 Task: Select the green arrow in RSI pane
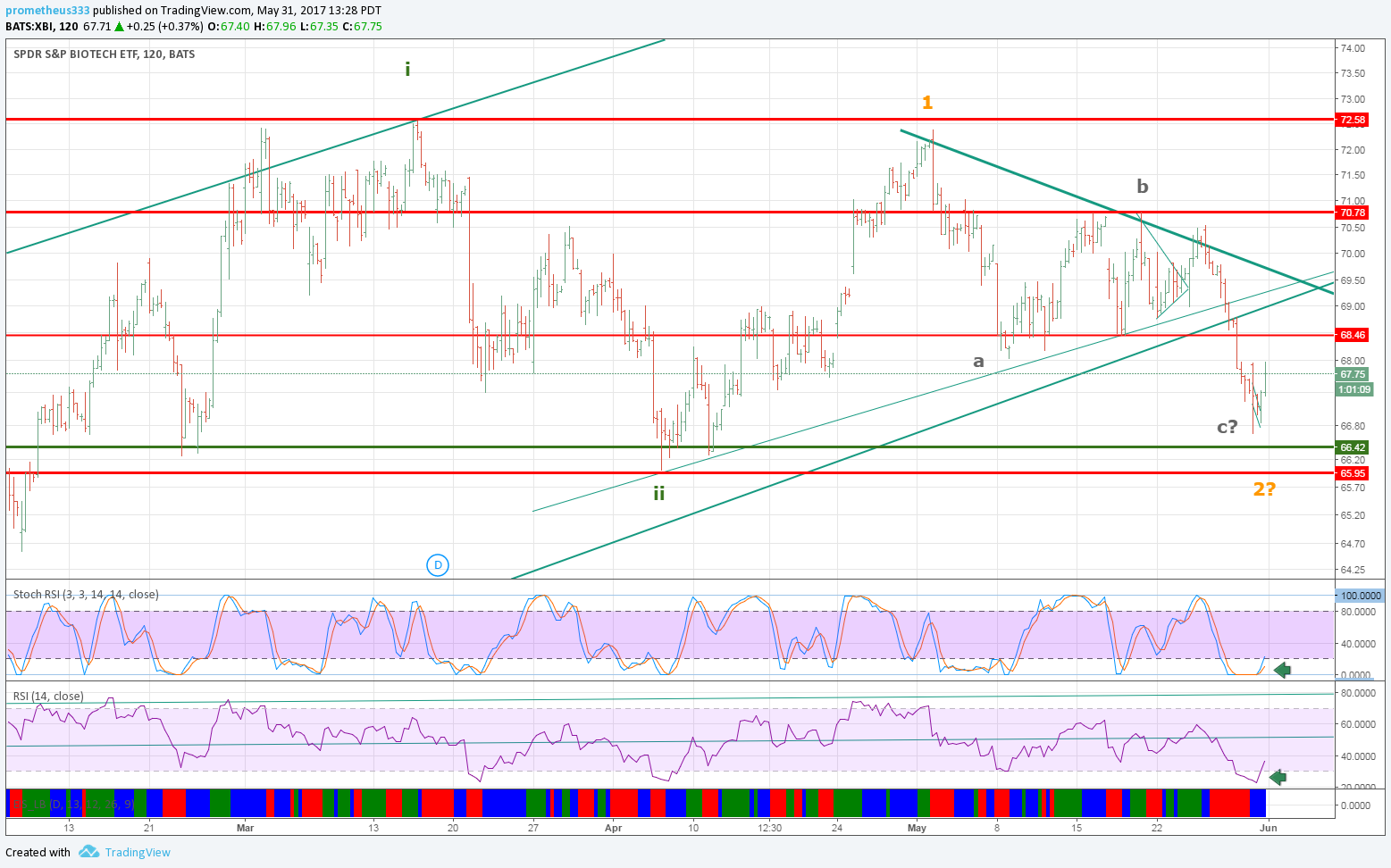tap(1278, 777)
